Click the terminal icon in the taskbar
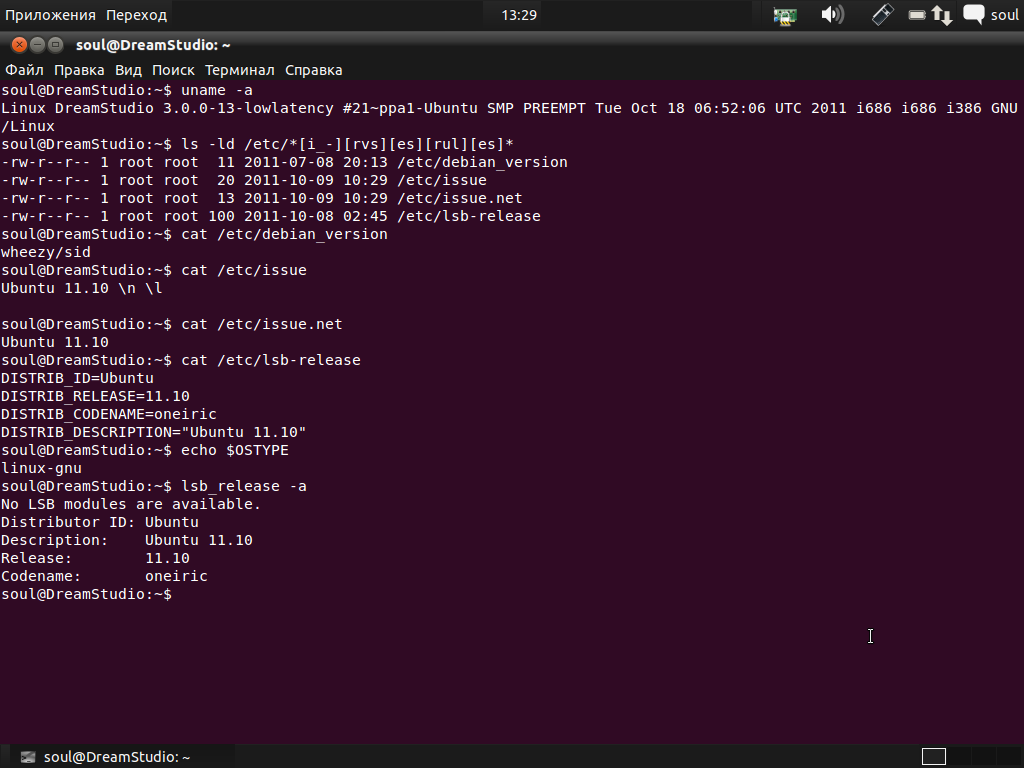1024x768 pixels. [x=27, y=757]
